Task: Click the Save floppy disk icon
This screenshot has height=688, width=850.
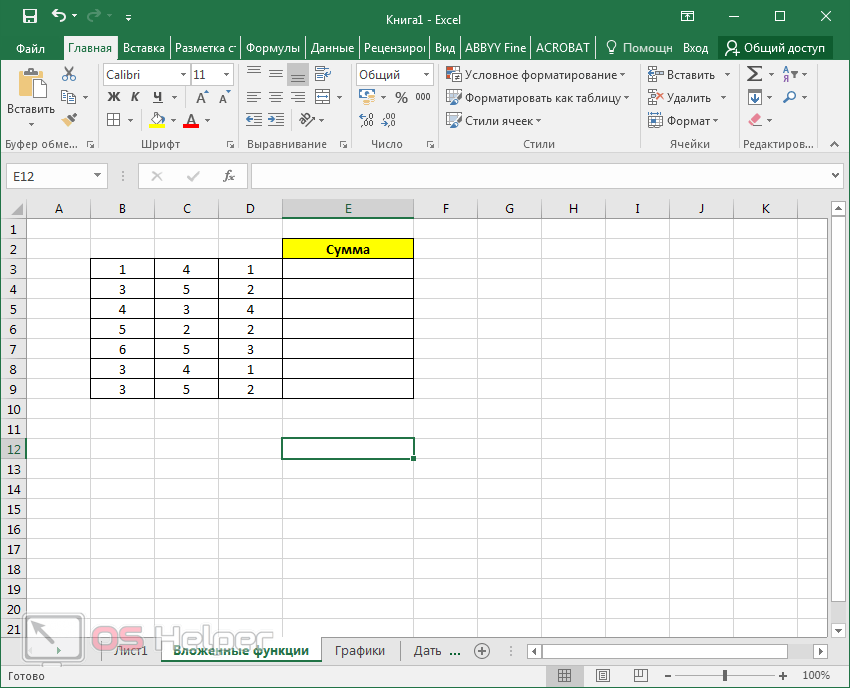Action: pos(30,17)
